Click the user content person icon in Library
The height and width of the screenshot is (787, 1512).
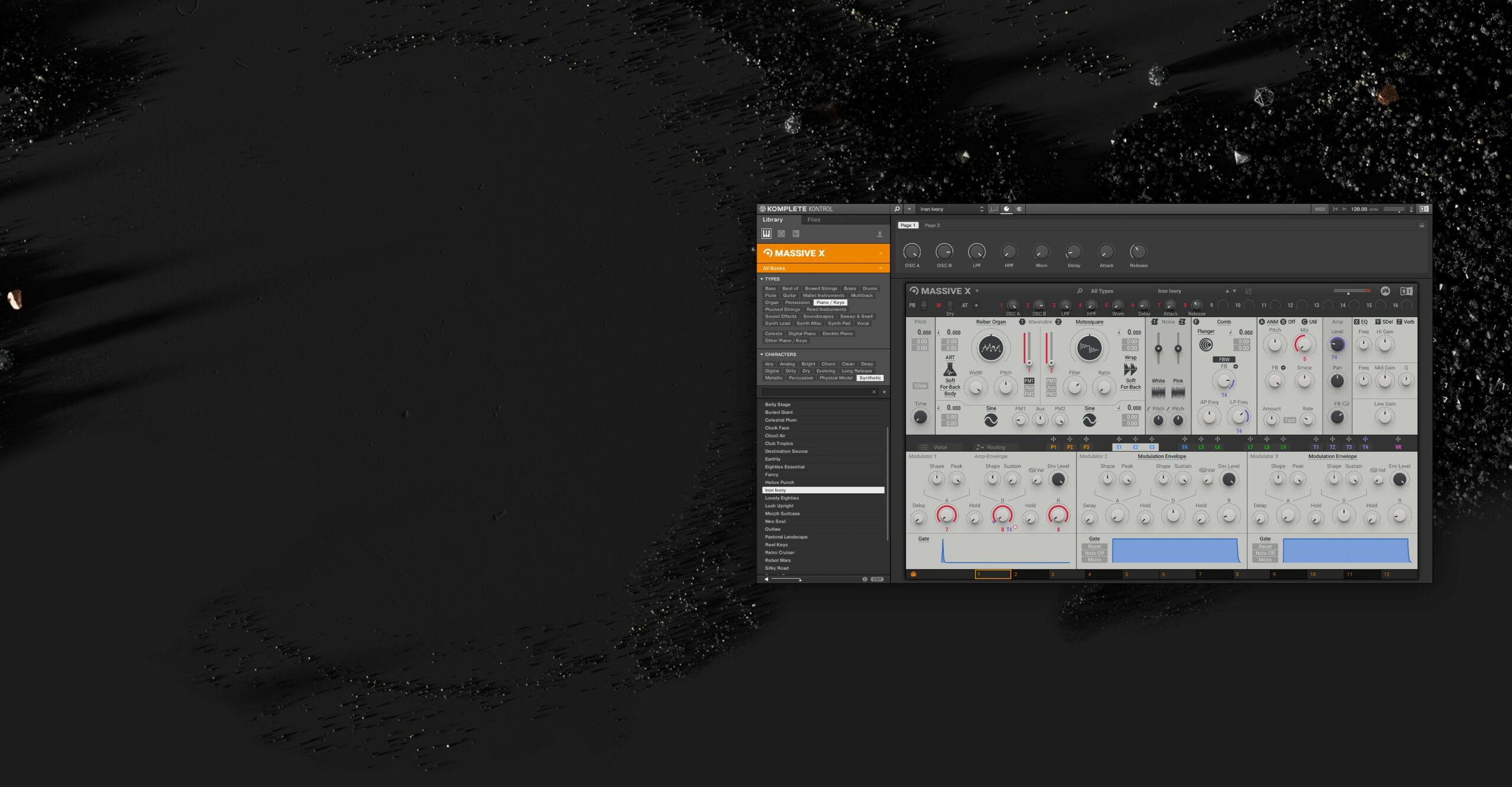click(x=879, y=234)
